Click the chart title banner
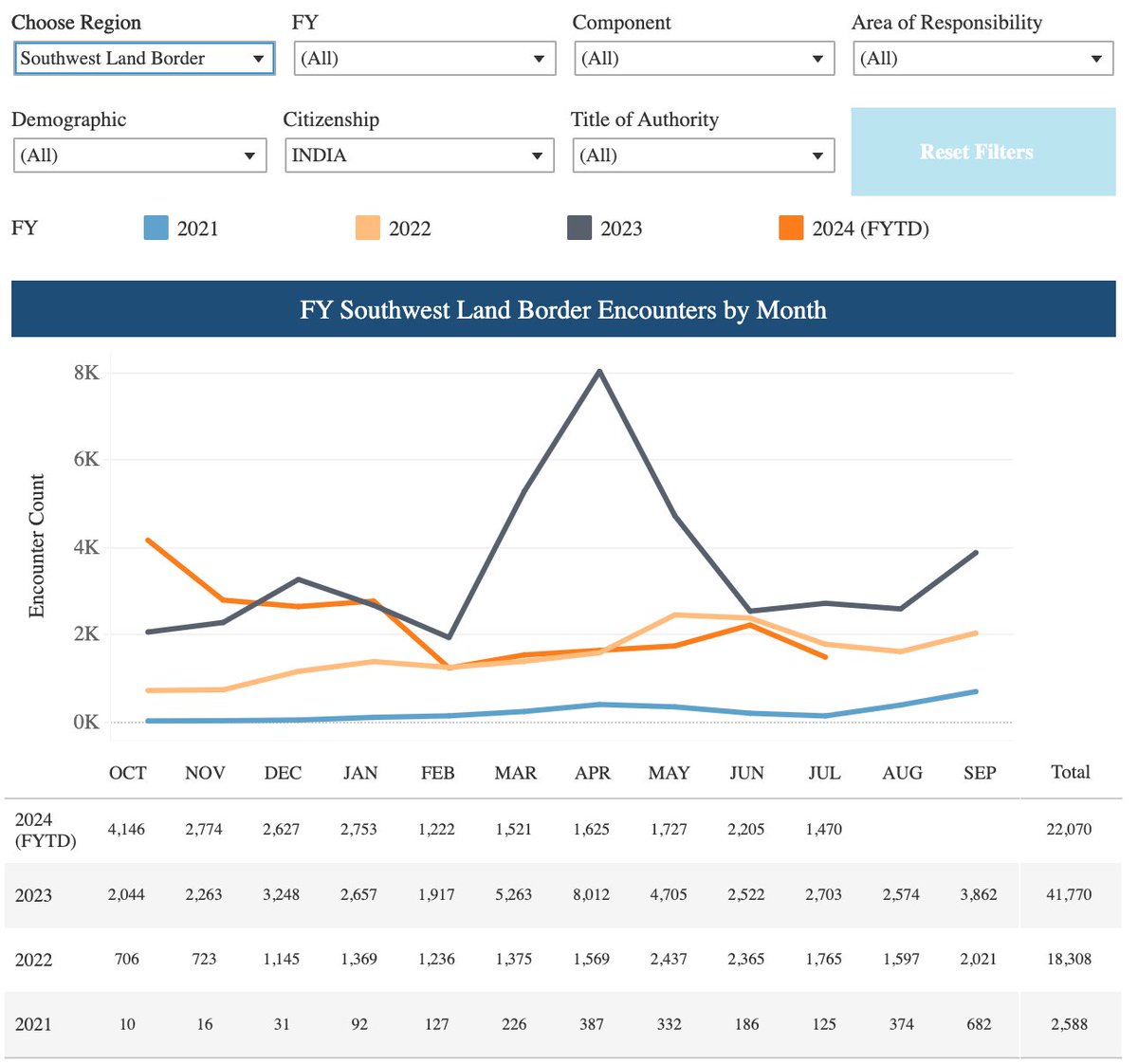Screen dimensions: 1138x1064 point(563,309)
